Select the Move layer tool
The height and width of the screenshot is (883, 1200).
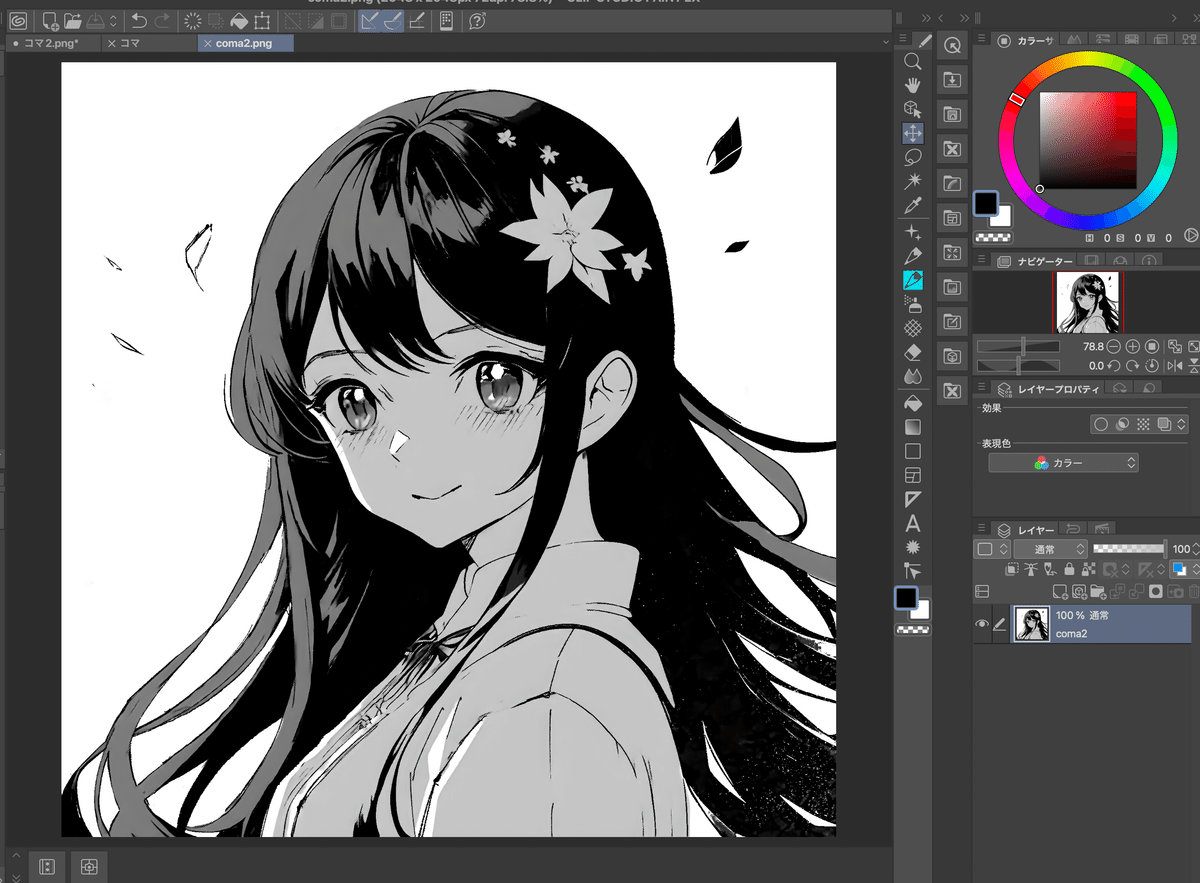coord(912,133)
